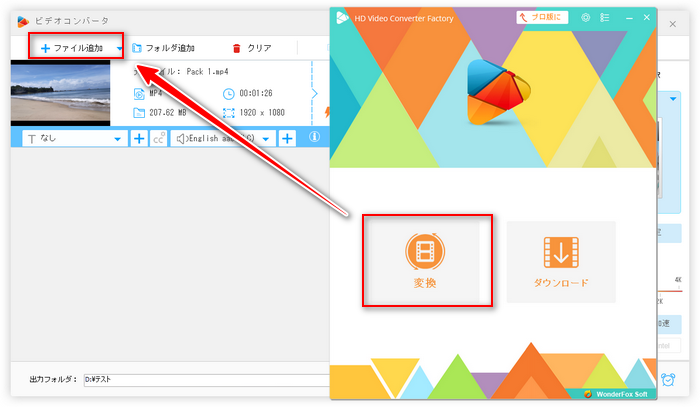
Task: Click the 変換 (Convert) tile in HD Video Converter Factory
Action: point(425,262)
